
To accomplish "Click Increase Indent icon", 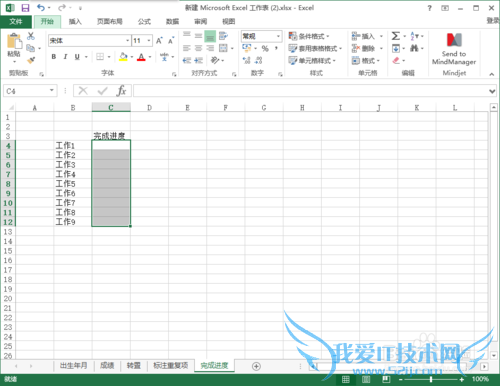I will [x=198, y=60].
